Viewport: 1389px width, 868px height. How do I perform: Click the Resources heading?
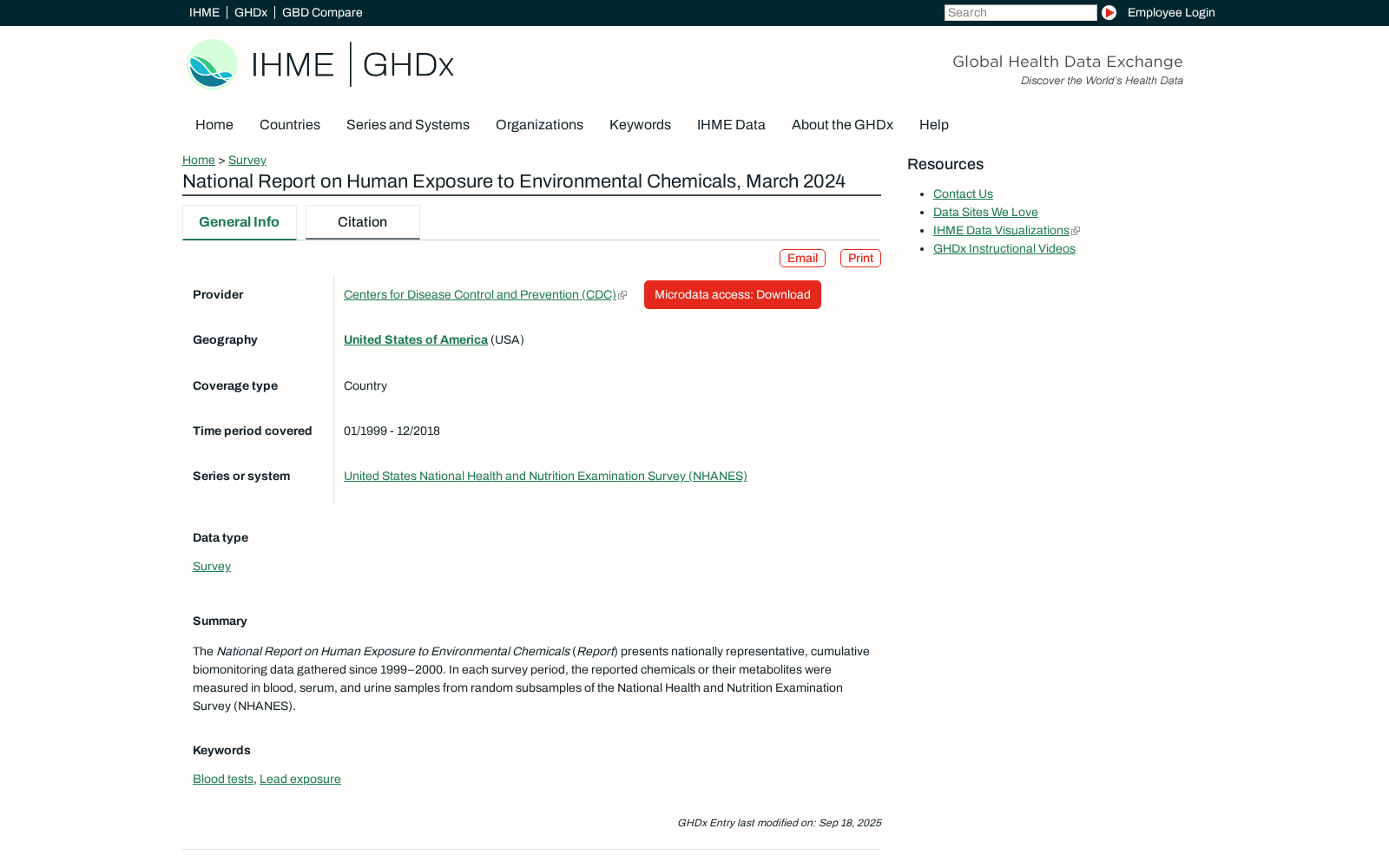(x=945, y=164)
